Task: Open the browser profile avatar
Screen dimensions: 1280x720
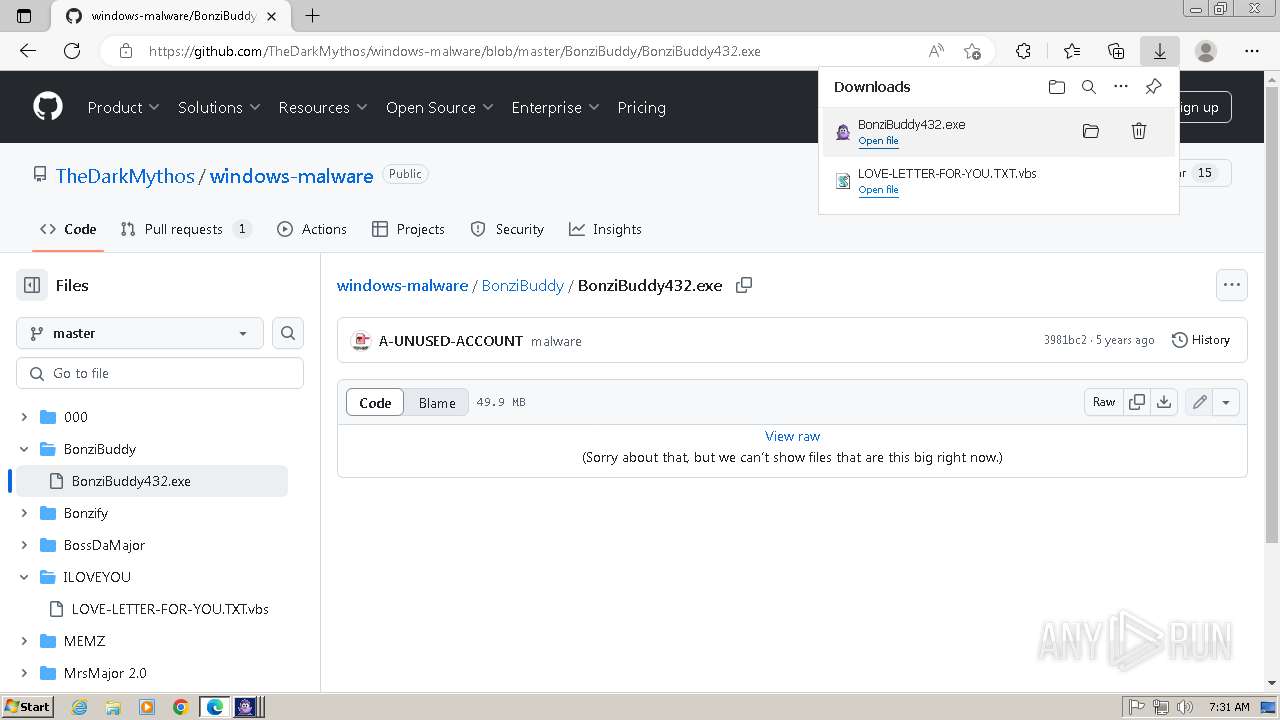Action: 1206,51
